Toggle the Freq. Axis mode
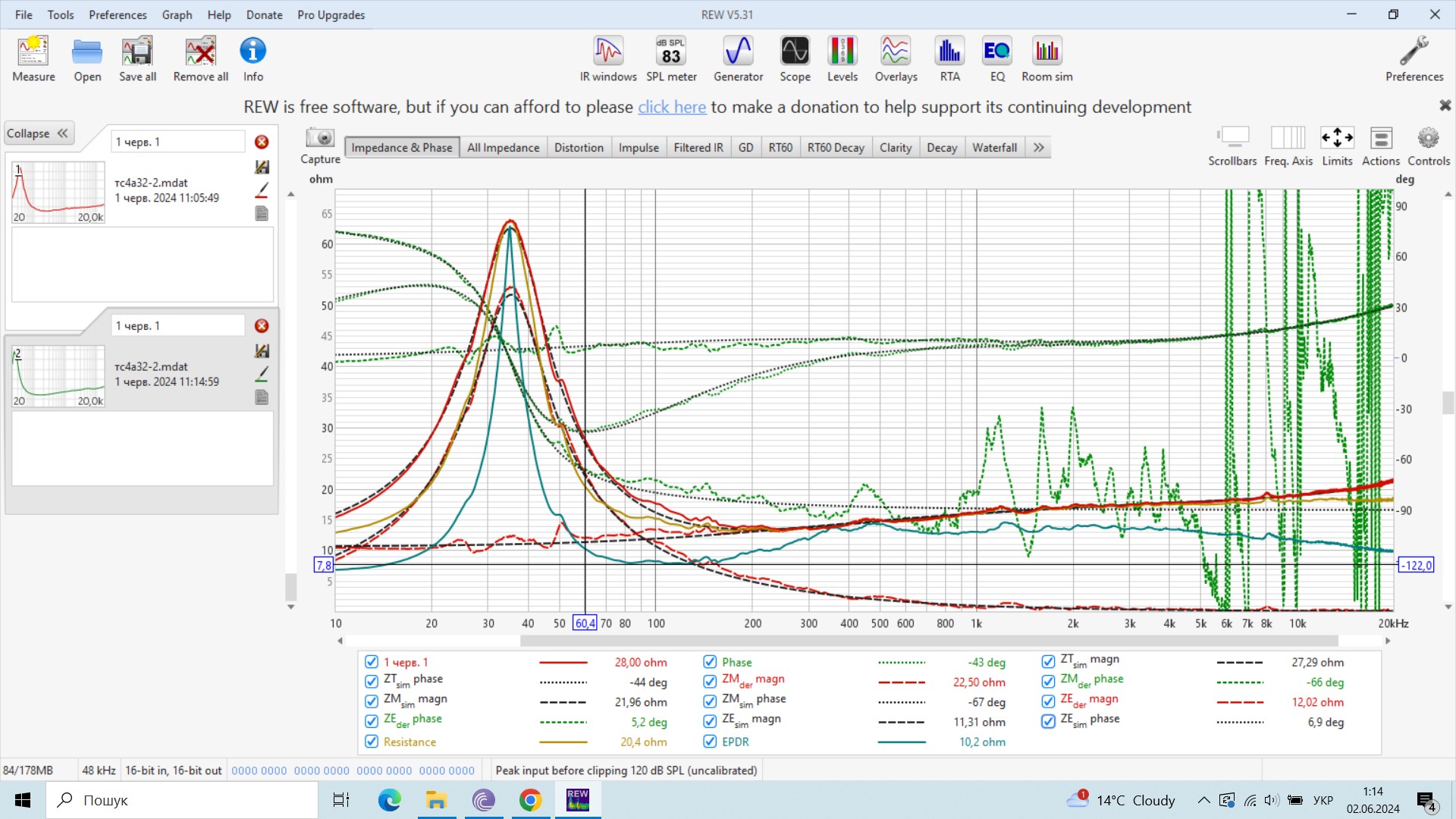The image size is (1456, 819). pos(1288,146)
